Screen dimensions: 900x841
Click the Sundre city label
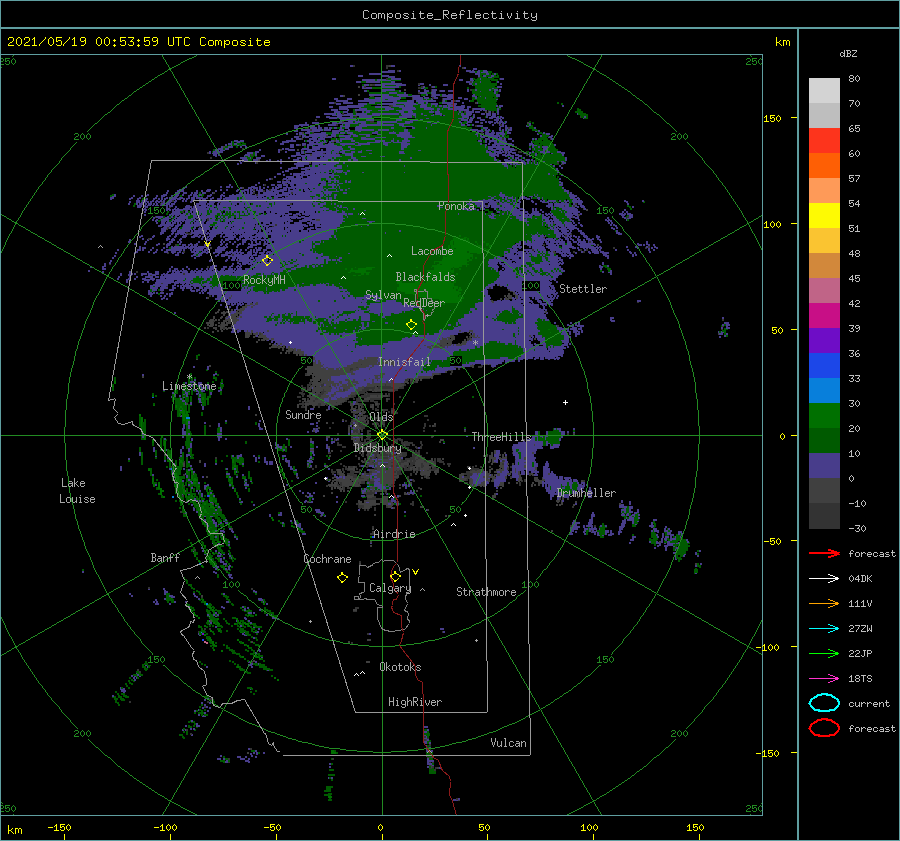[303, 414]
